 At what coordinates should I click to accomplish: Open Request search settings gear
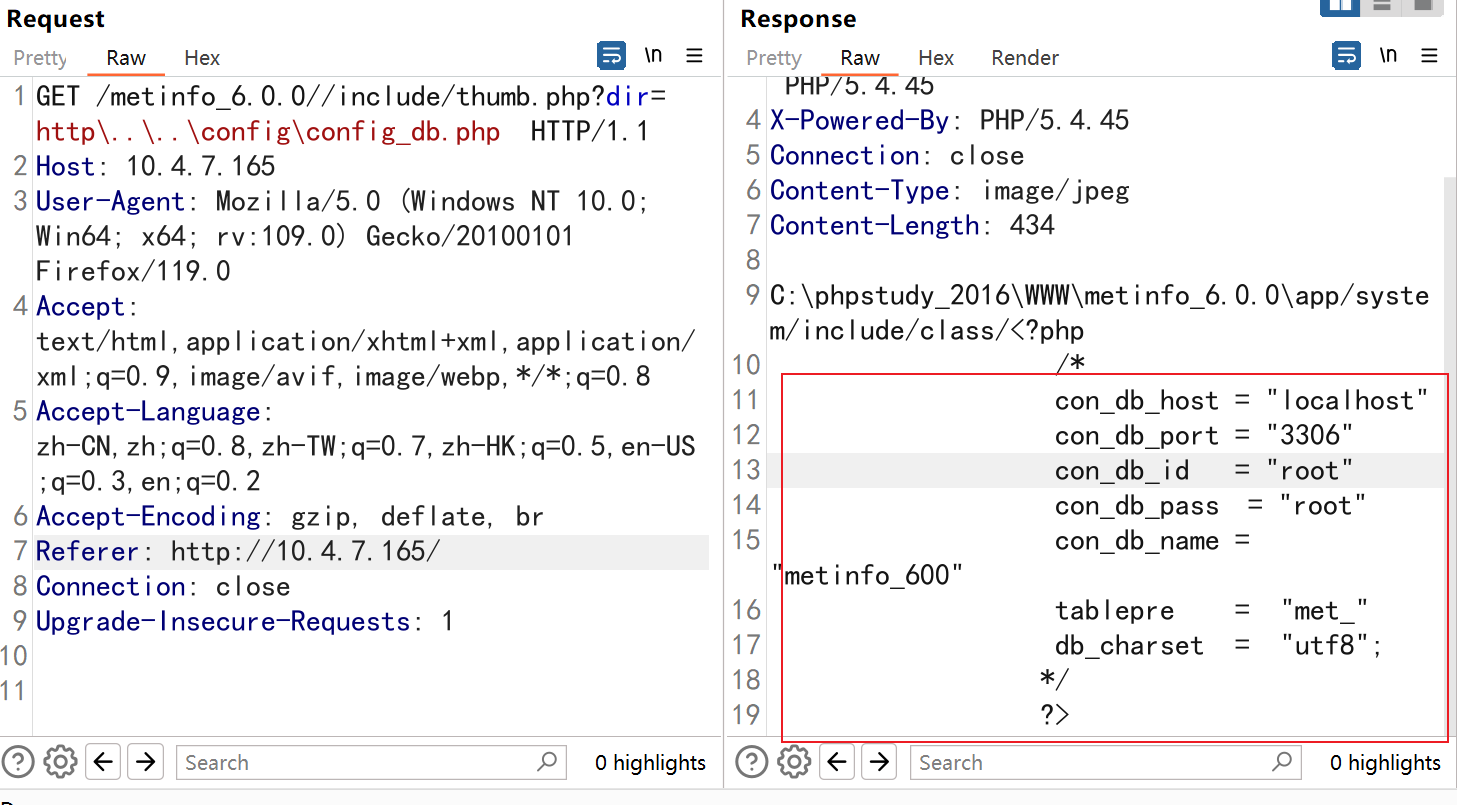[61, 762]
